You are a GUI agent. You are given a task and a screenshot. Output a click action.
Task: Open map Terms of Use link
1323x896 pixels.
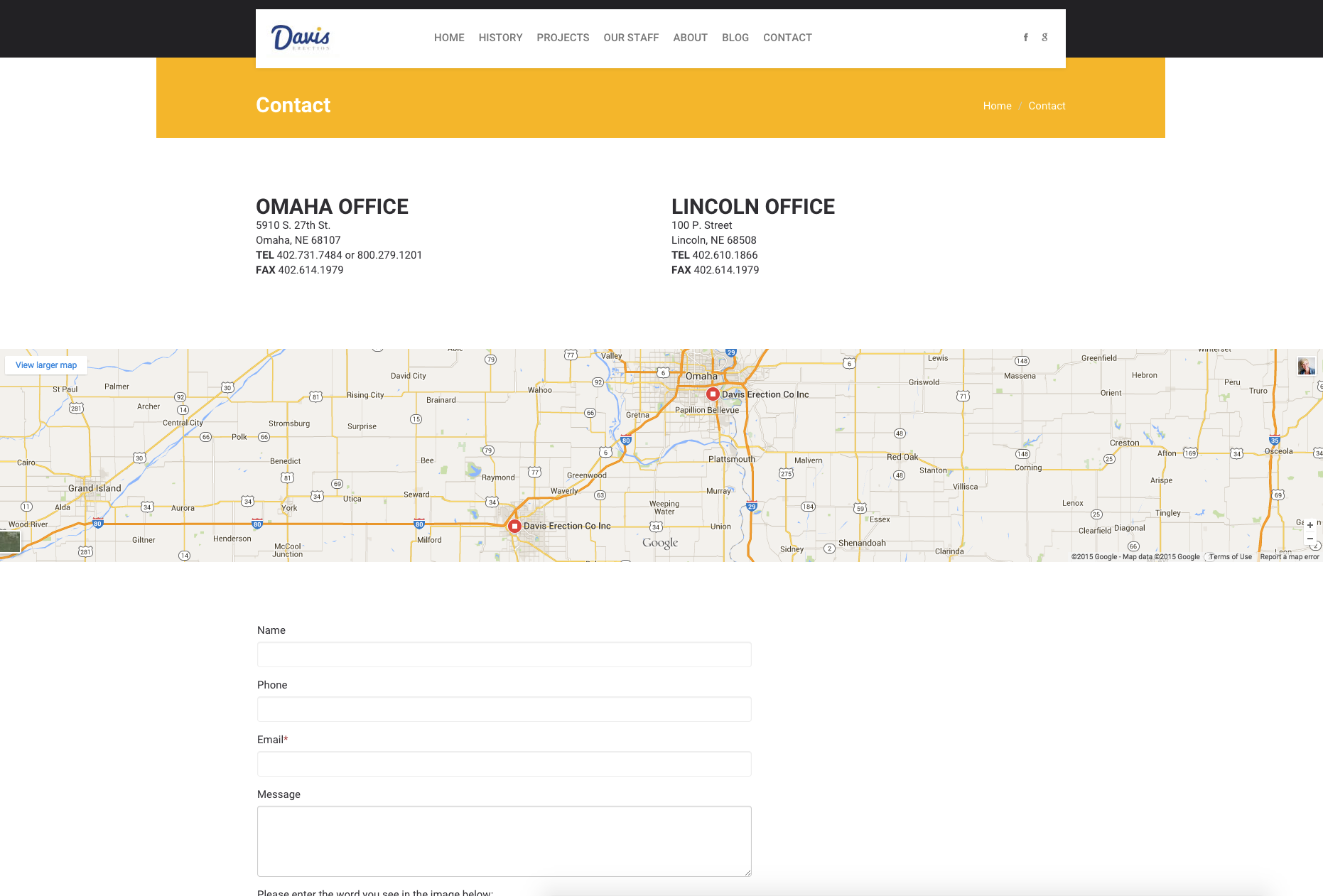[1230, 557]
